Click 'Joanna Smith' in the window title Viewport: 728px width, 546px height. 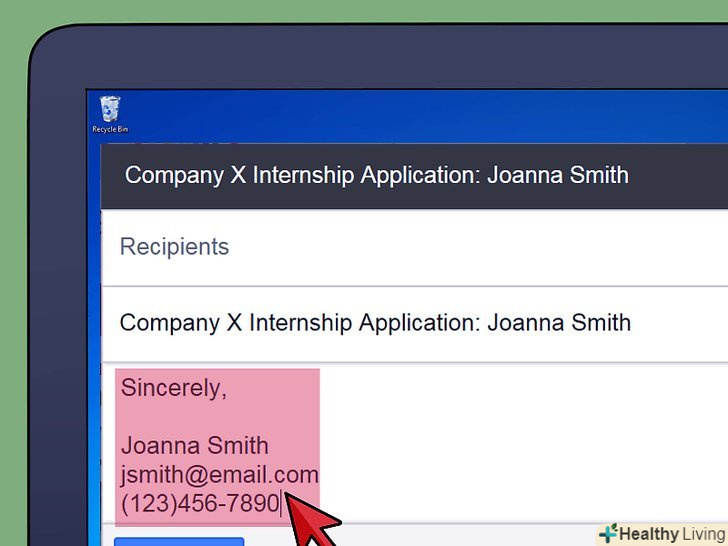point(557,175)
